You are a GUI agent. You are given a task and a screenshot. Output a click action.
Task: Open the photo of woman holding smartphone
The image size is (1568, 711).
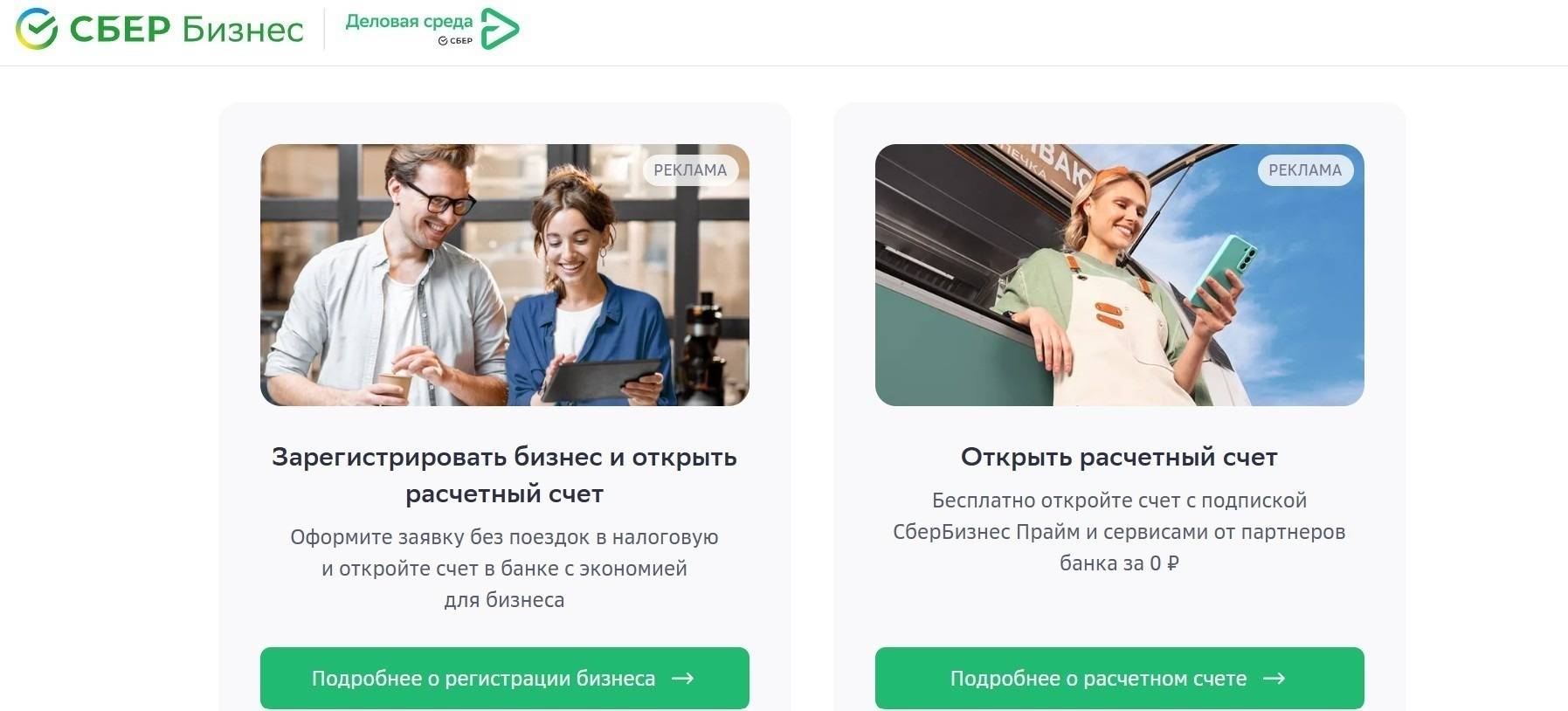pos(1120,275)
